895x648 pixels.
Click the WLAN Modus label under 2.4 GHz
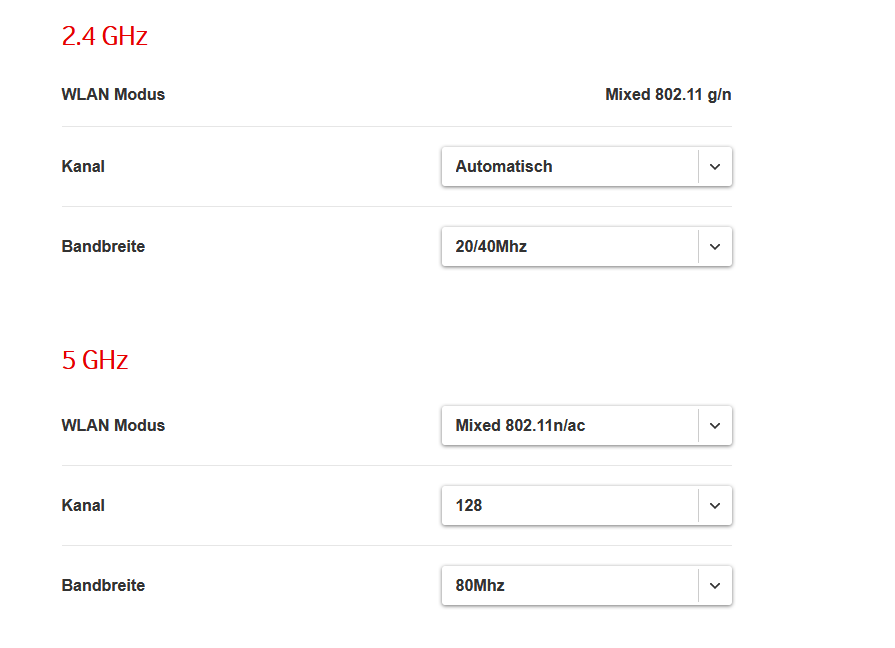click(113, 95)
